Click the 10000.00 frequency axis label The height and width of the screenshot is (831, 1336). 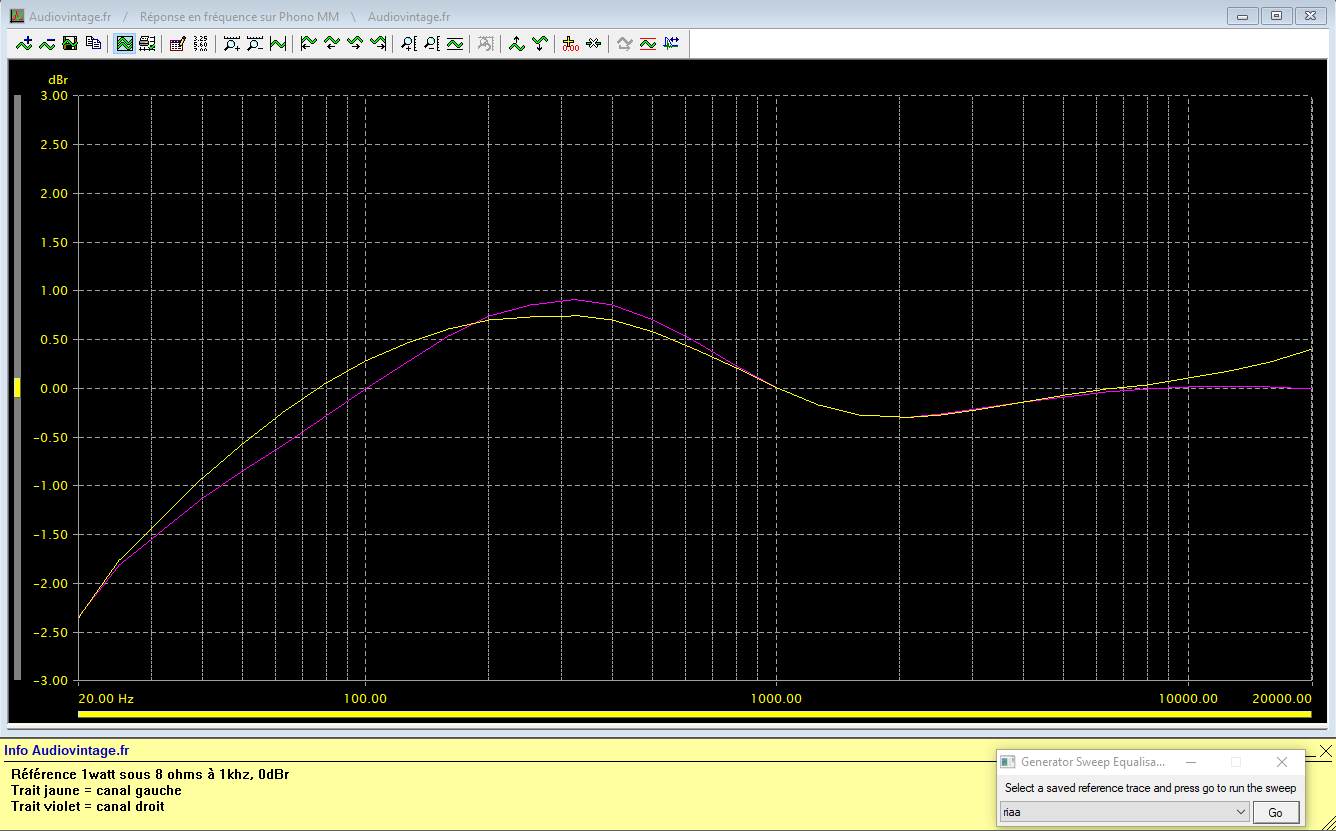tap(1187, 698)
